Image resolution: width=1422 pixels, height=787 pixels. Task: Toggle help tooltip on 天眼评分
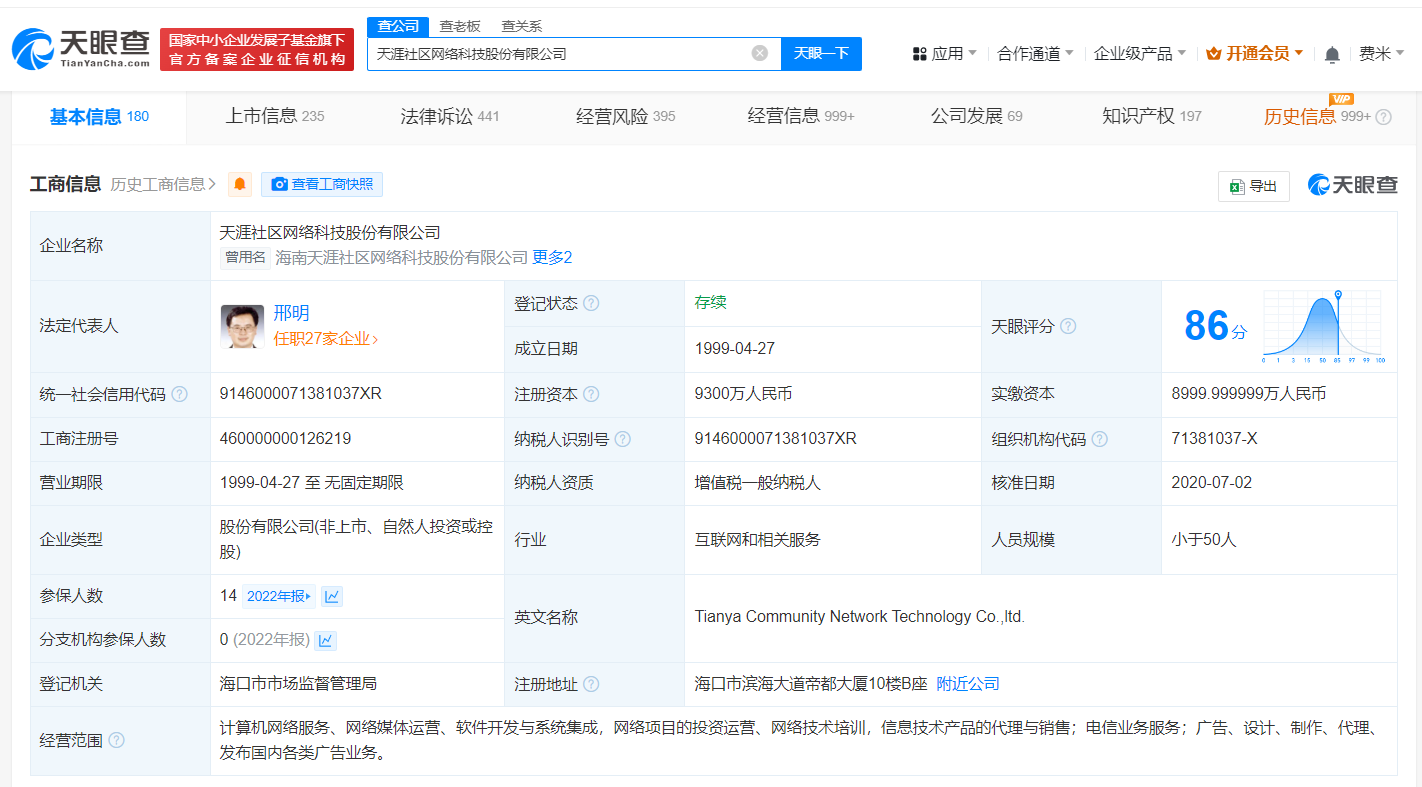tap(1069, 326)
